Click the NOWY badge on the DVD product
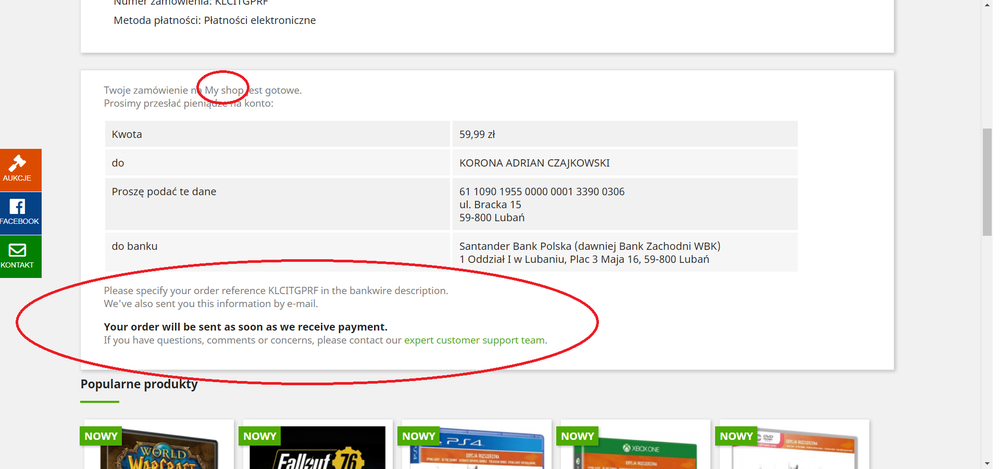The width and height of the screenshot is (1000, 469). [x=736, y=436]
